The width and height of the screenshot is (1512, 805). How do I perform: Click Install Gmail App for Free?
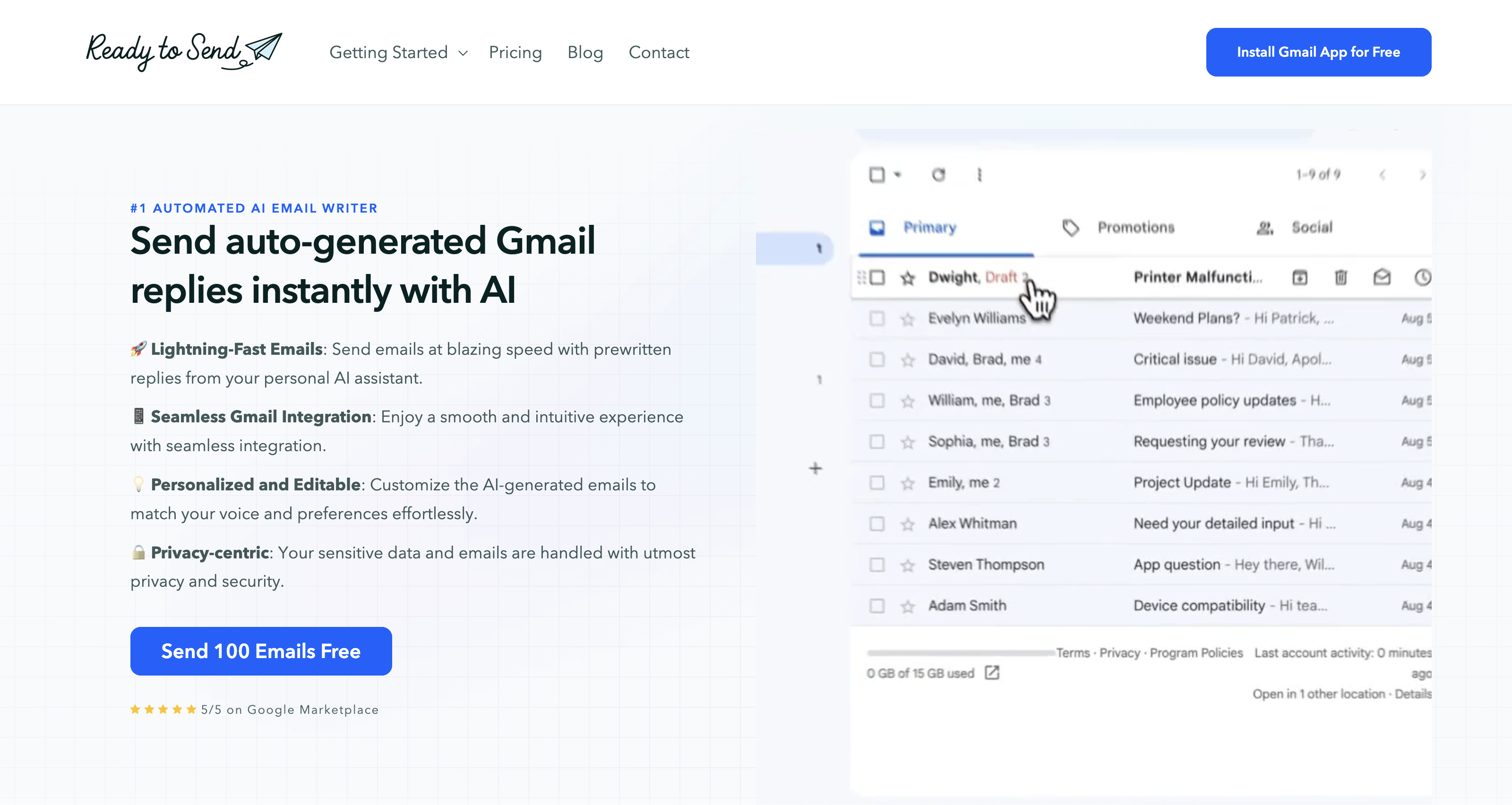click(1318, 52)
